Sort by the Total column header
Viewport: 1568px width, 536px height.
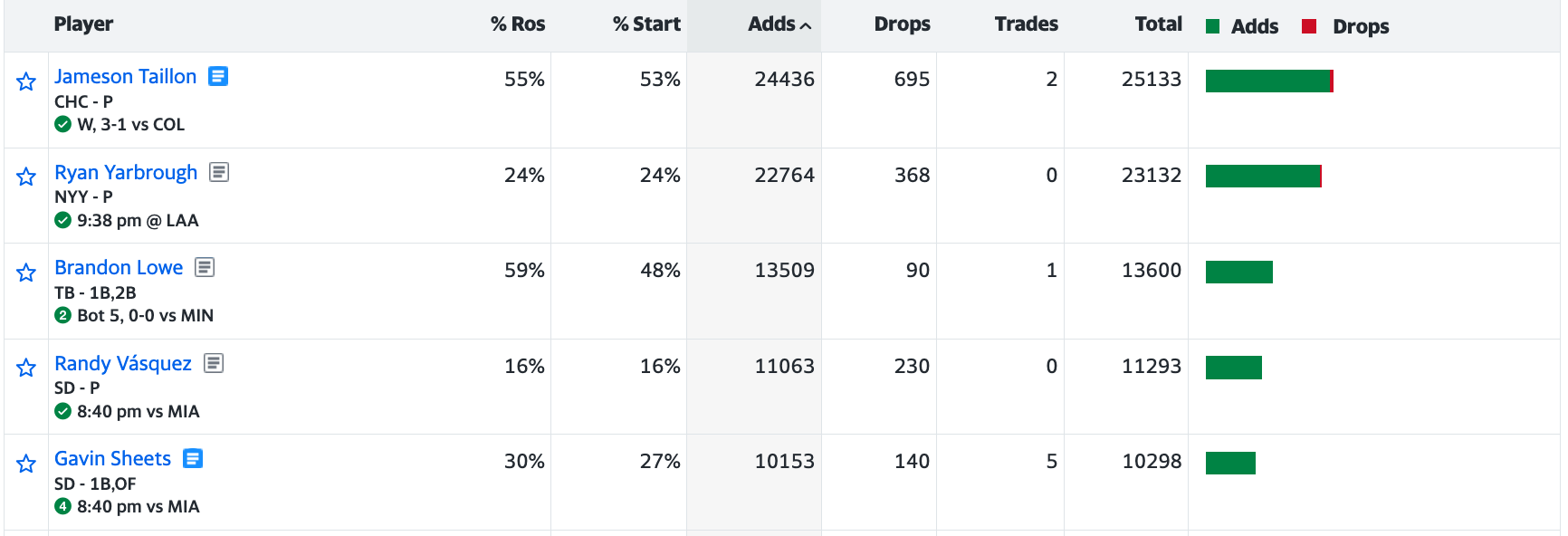(x=1158, y=24)
